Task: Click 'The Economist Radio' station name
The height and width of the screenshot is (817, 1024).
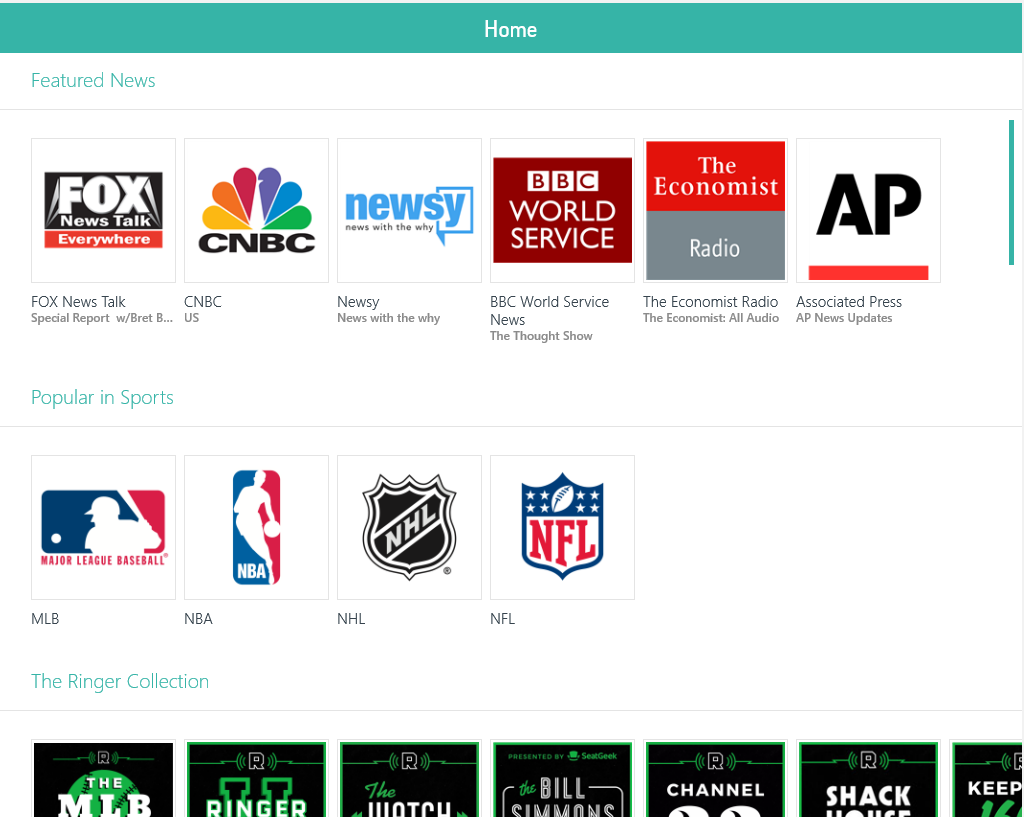Action: (x=711, y=302)
